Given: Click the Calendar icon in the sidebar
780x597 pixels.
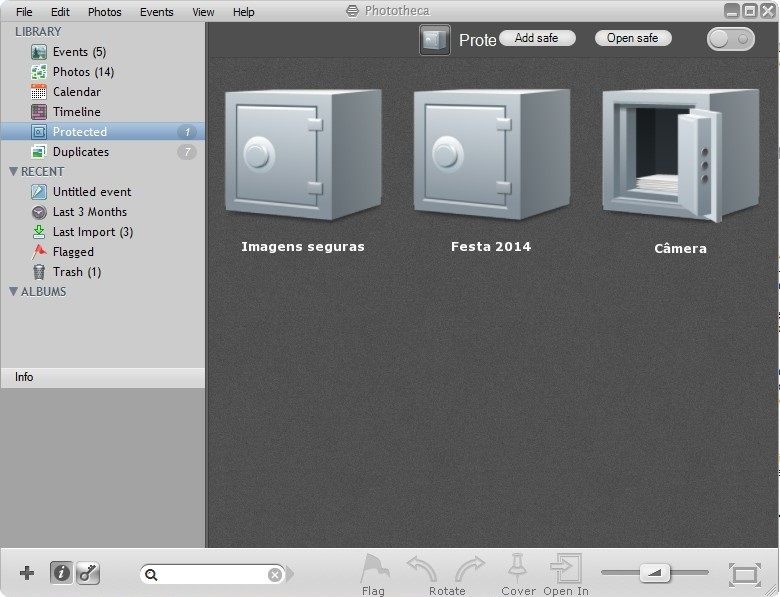Looking at the screenshot, I should 39,92.
